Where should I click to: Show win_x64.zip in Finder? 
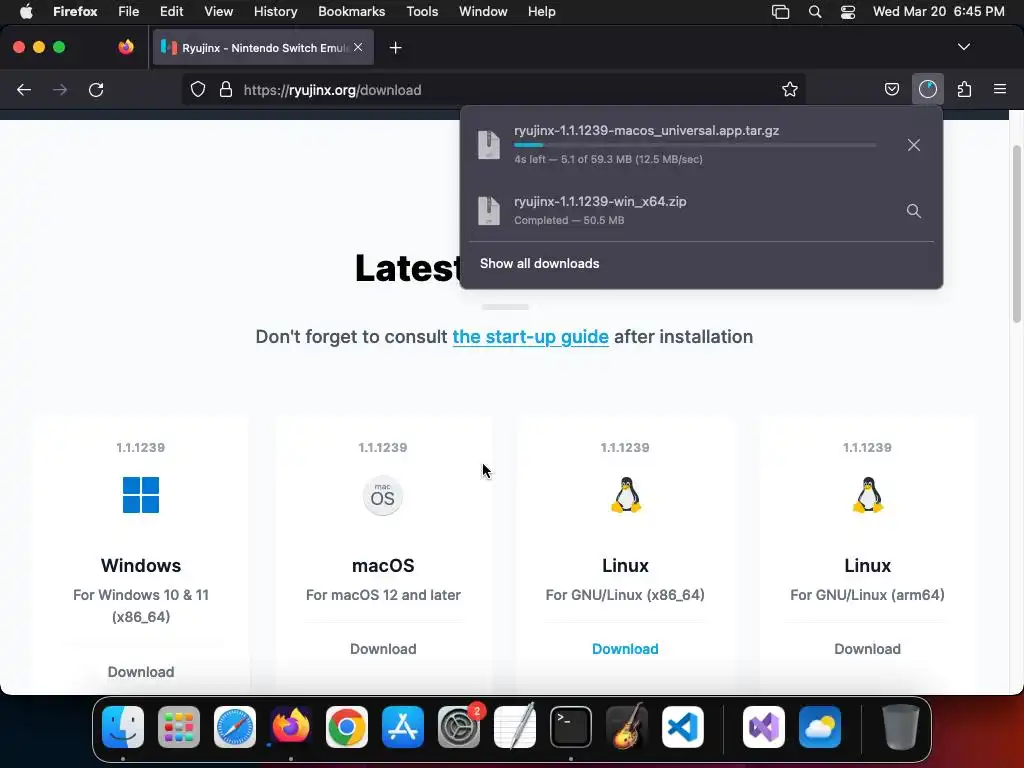coord(914,211)
